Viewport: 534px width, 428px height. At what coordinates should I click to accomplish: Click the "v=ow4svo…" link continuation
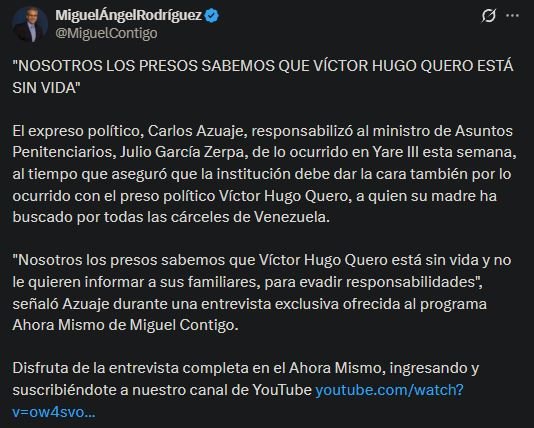coord(54,412)
